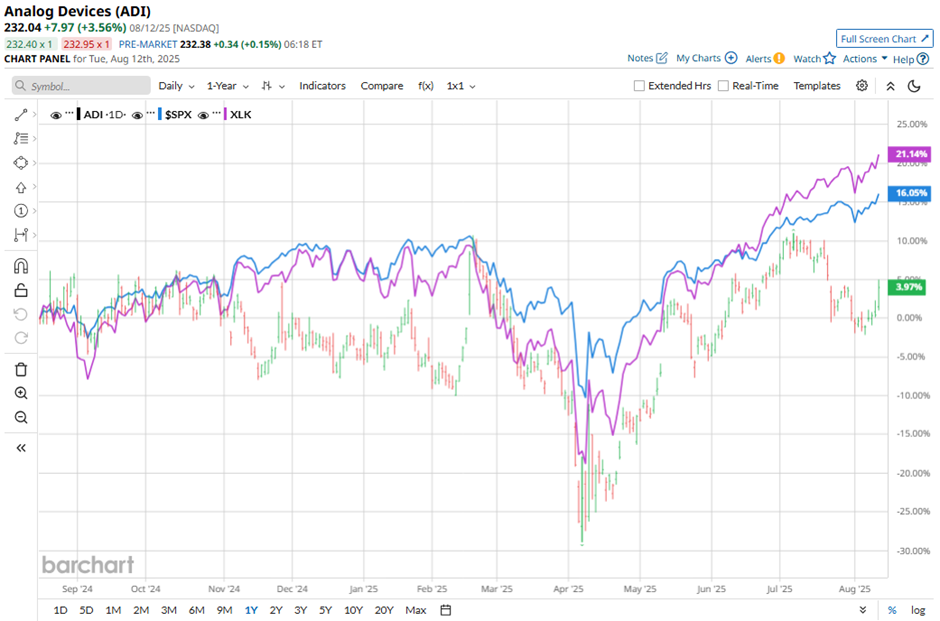Image resolution: width=940 pixels, height=621 pixels.
Task: Open the 1x1 layout dropdown
Action: pos(461,86)
